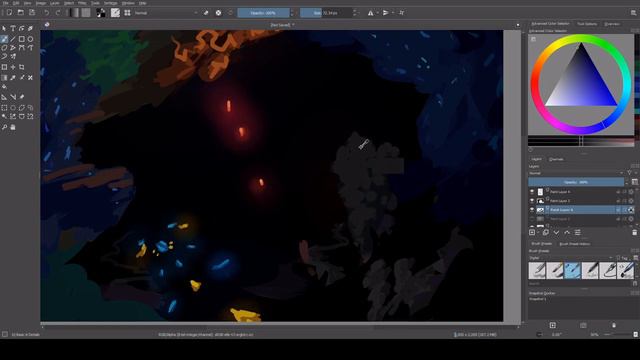
Task: Toggle the horizontal mirror tool
Action: pyautogui.click(x=370, y=13)
